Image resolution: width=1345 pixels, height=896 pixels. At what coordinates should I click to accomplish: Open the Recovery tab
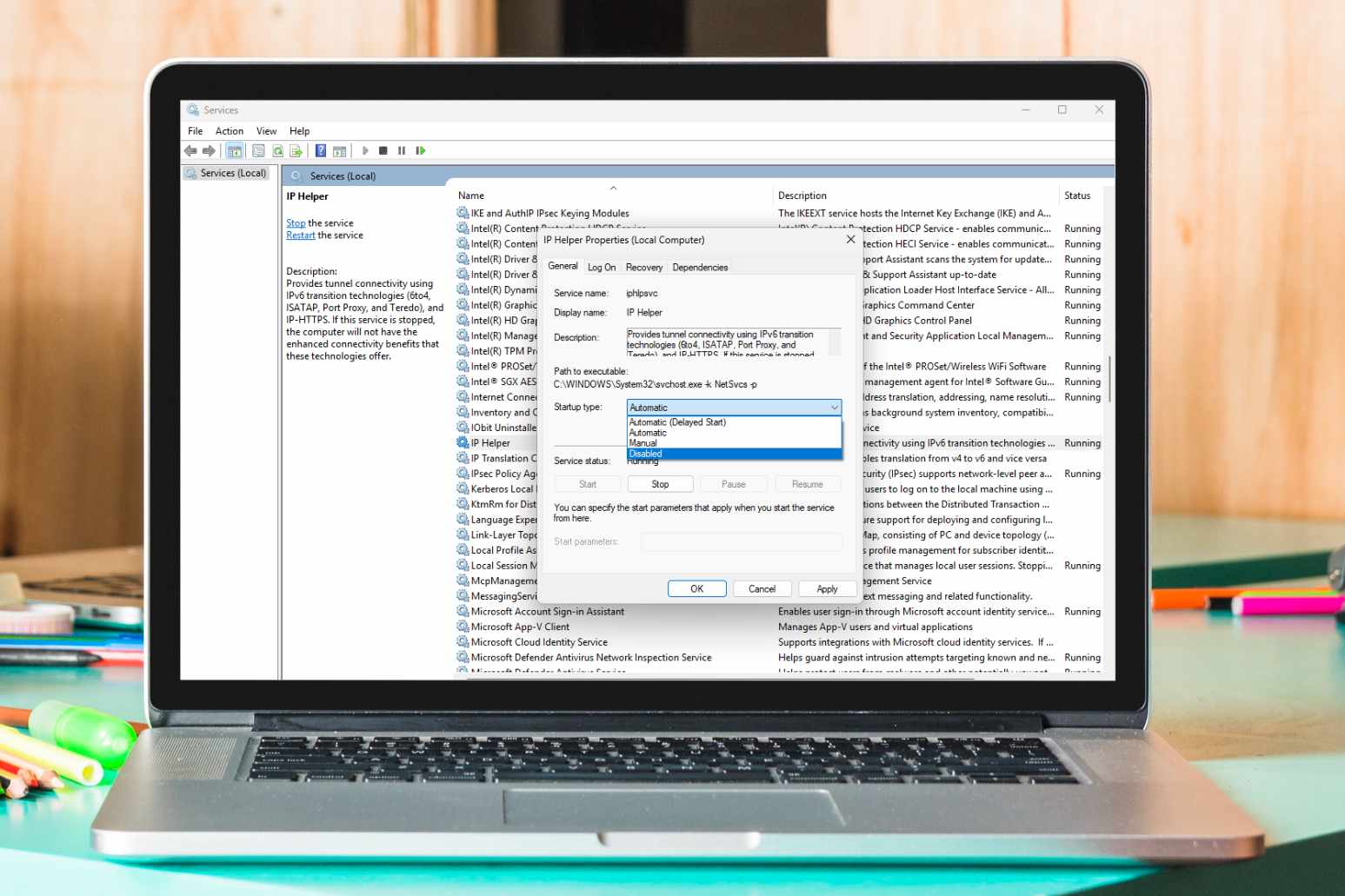643,268
